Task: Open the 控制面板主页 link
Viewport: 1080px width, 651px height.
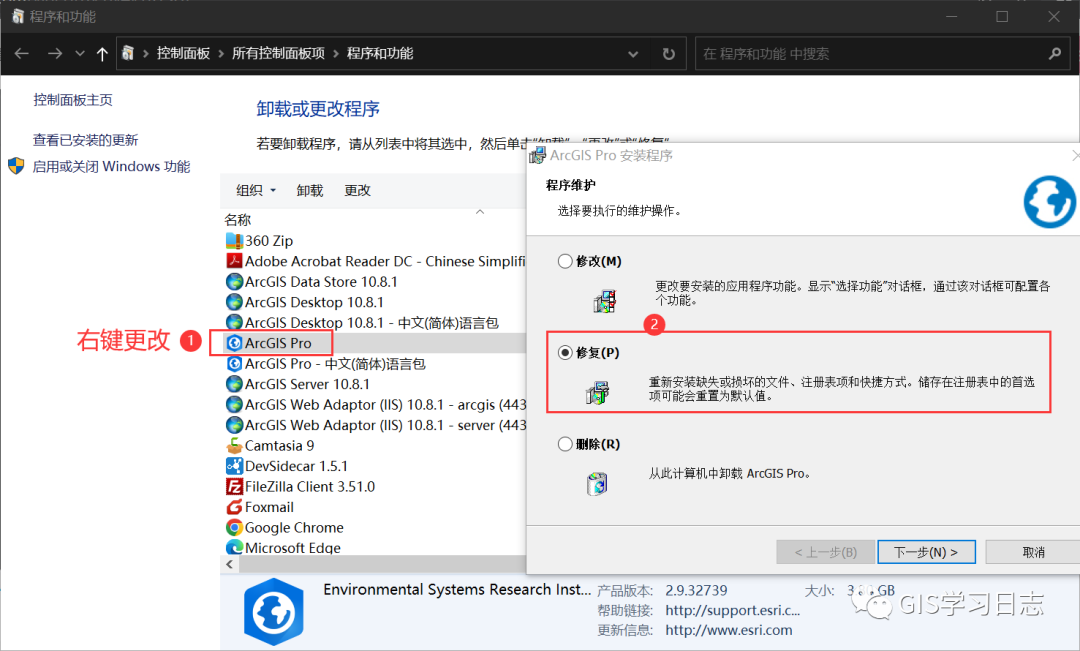Action: (x=73, y=100)
